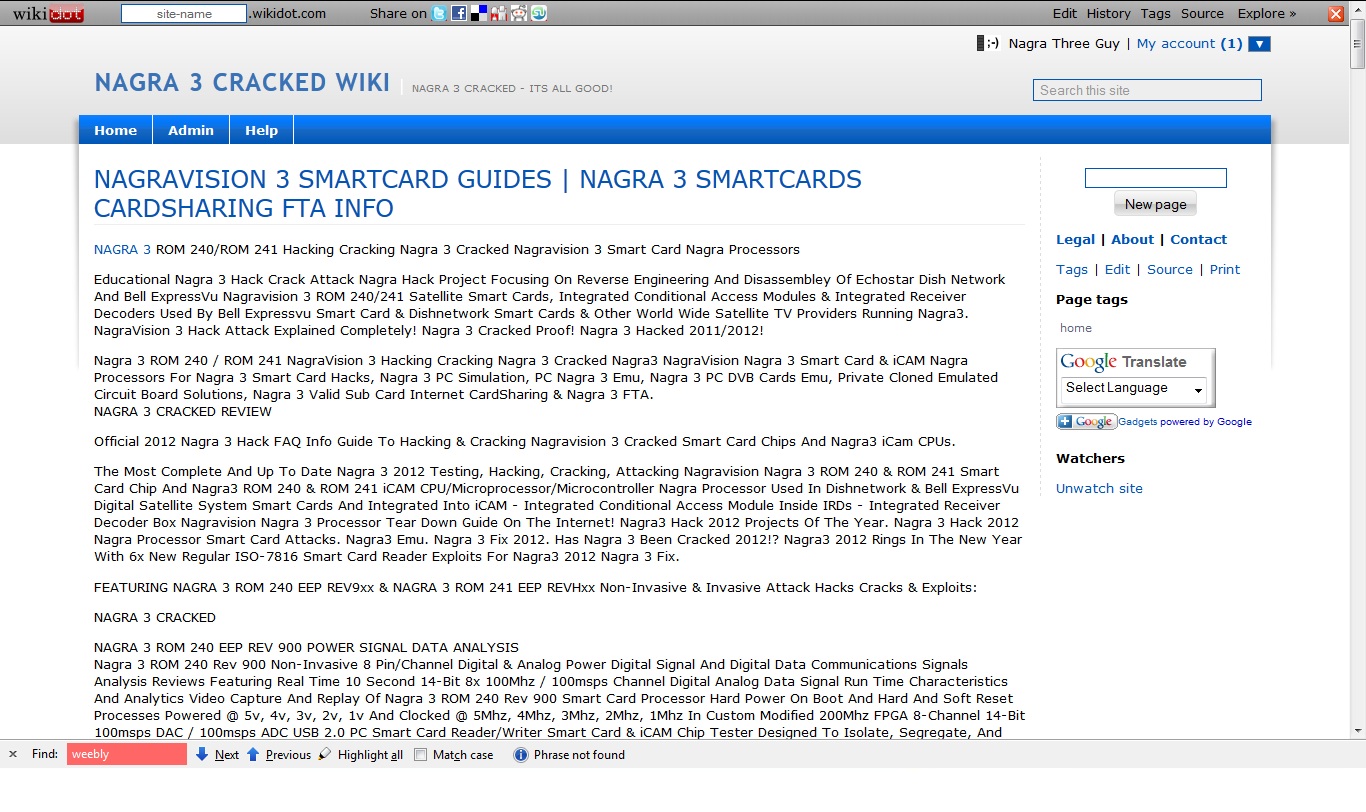
Task: Share the page on Delicious
Action: 479,14
